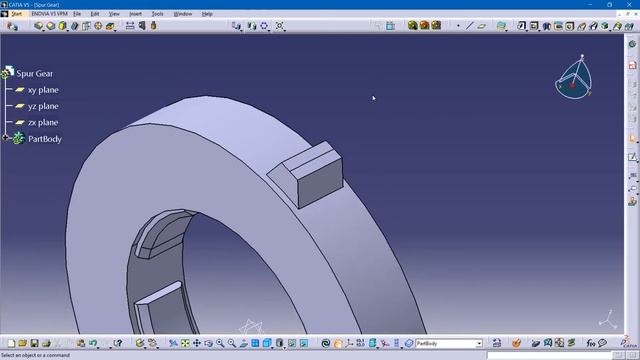640x360 pixels.
Task: Open the Help menu
Action: (207, 14)
